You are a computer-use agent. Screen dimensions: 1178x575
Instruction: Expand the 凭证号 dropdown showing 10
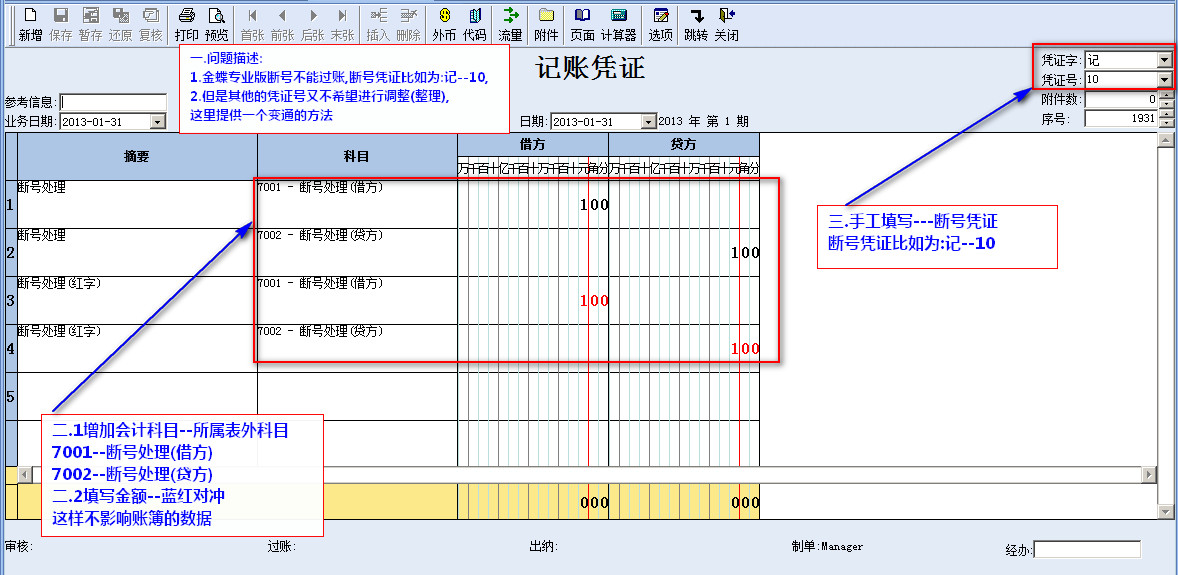point(1163,79)
